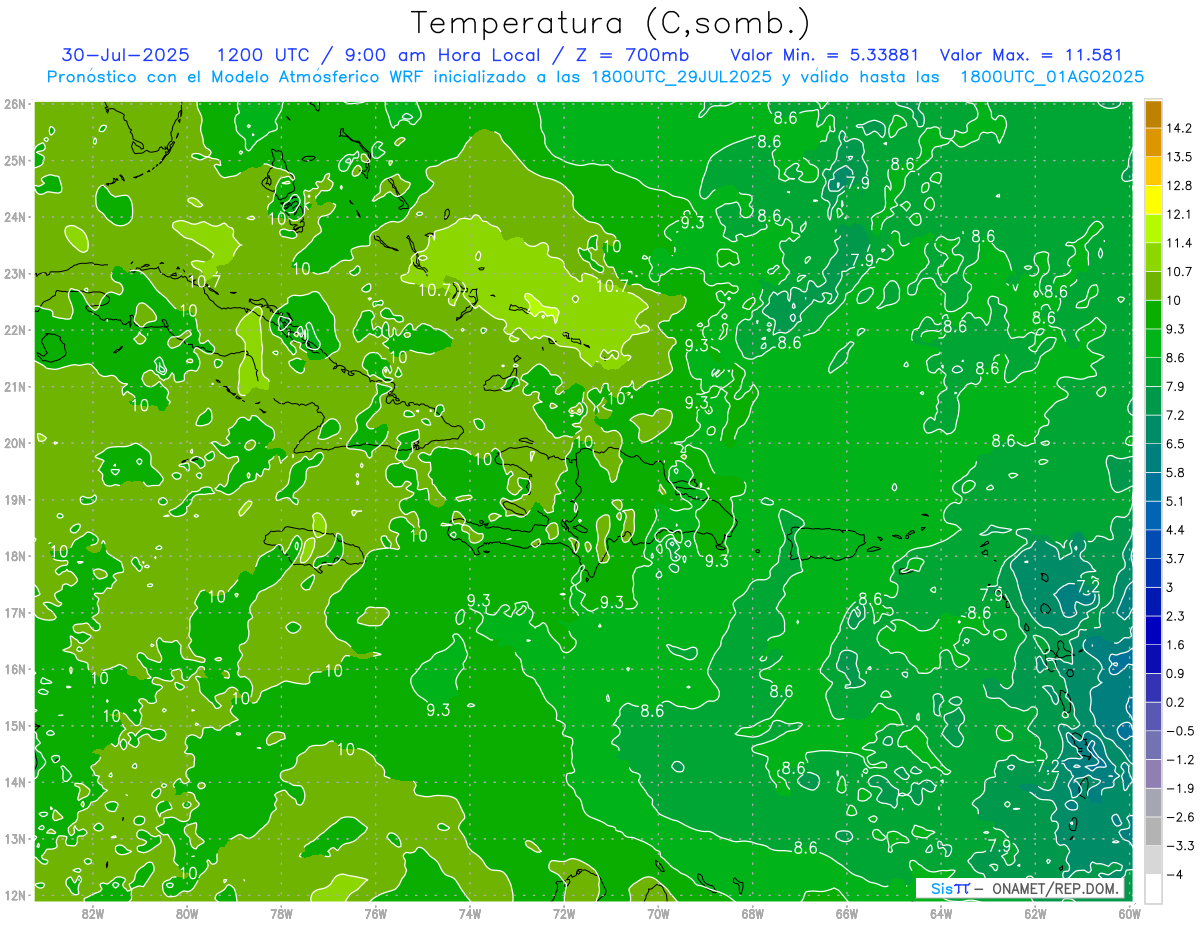Click "Valor Max. = 11.581" in header
This screenshot has height=927, width=1200.
pos(1032,55)
